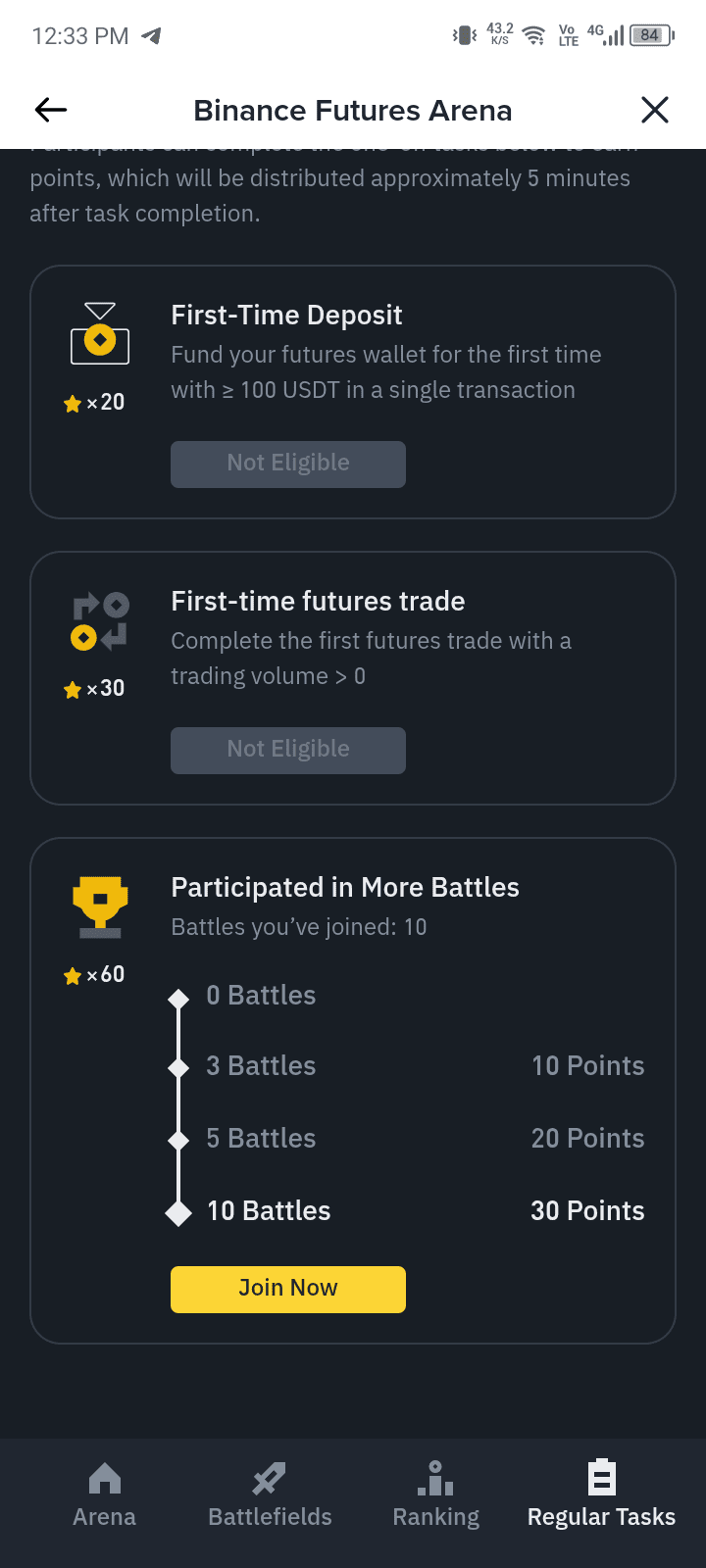706x1568 pixels.
Task: Tap the battery indicator in status bar
Action: pos(652,35)
